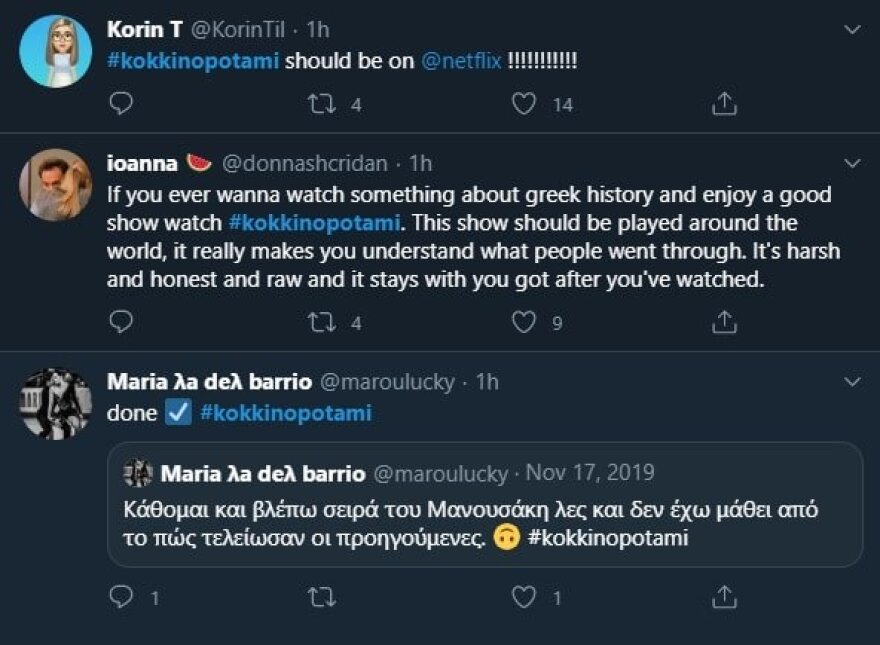880x645 pixels.
Task: Retweet Maria's done tweet
Action: tap(322, 598)
